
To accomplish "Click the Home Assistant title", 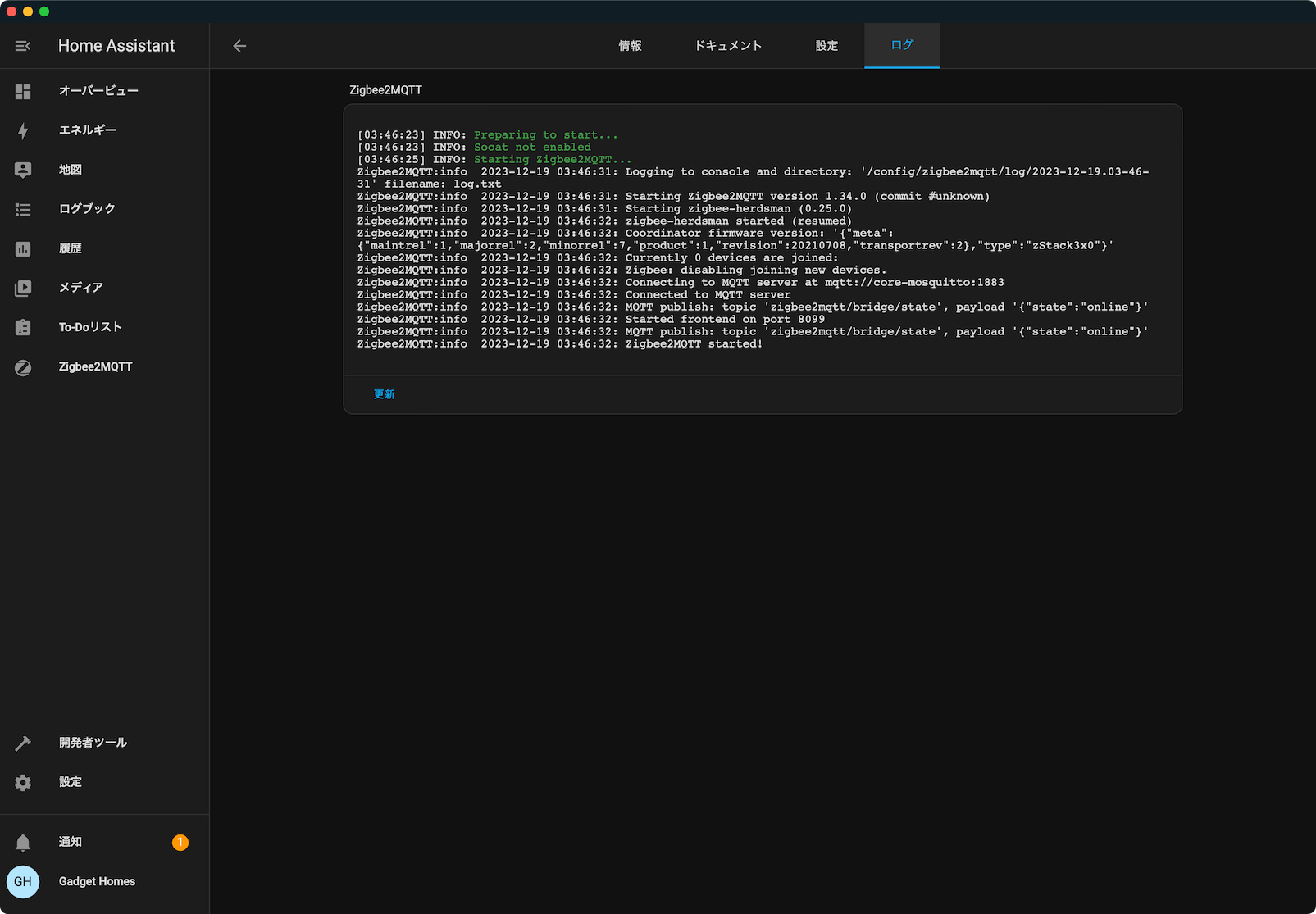I will (116, 46).
